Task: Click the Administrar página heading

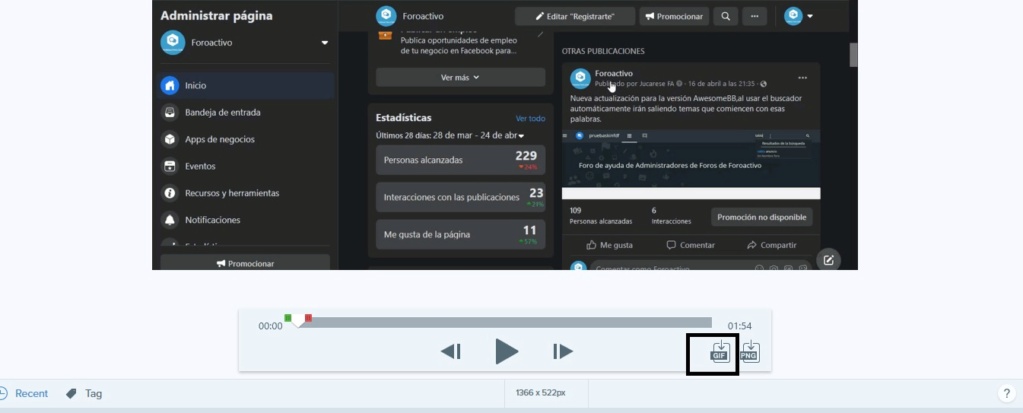Action: pos(217,16)
